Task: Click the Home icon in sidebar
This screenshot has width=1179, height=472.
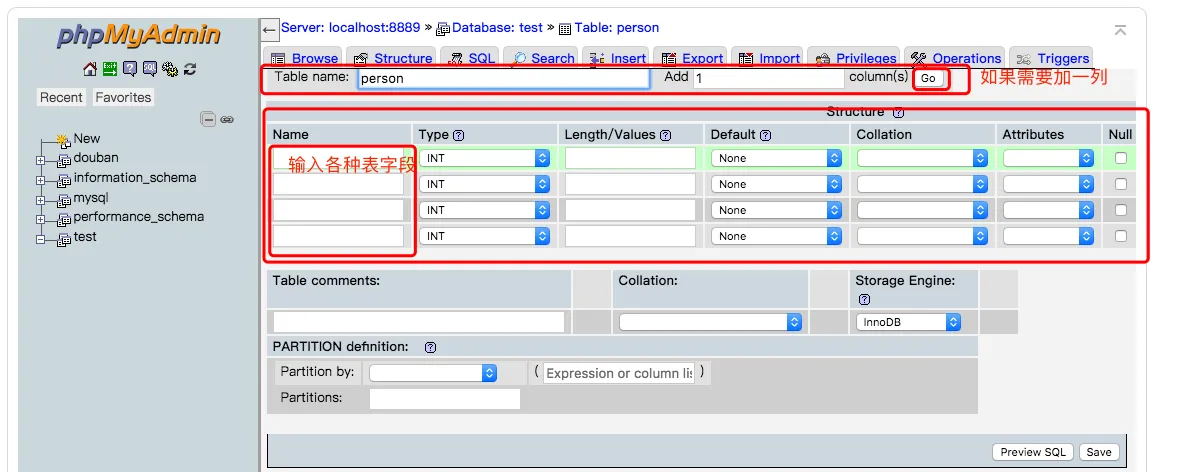Action: [x=90, y=69]
